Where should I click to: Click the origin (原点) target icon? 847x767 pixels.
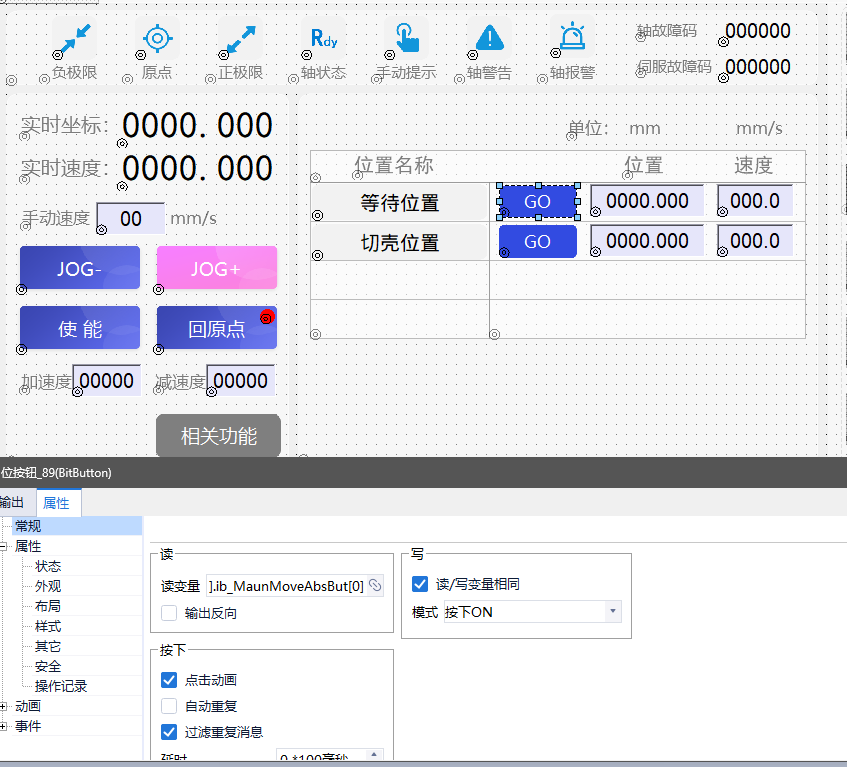(x=157, y=39)
